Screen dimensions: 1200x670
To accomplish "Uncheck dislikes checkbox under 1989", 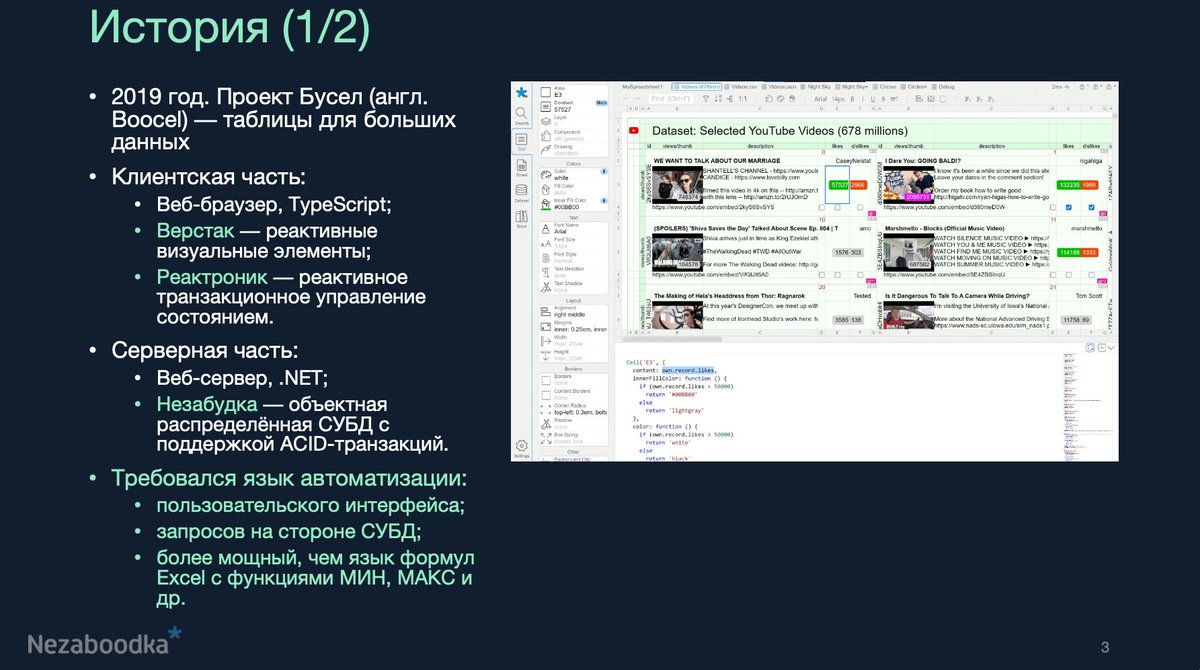I will click(1091, 207).
